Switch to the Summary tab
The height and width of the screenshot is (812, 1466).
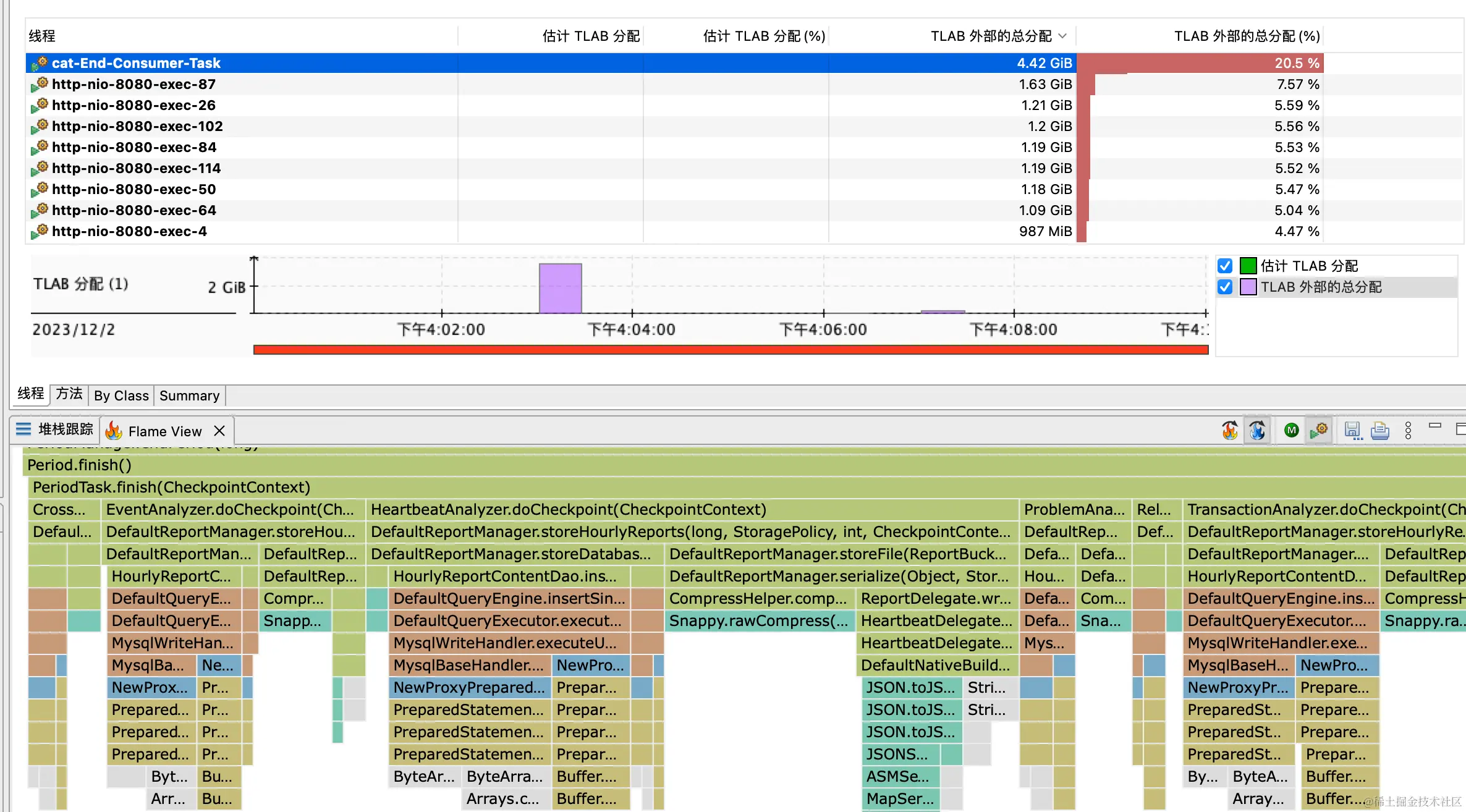[189, 395]
